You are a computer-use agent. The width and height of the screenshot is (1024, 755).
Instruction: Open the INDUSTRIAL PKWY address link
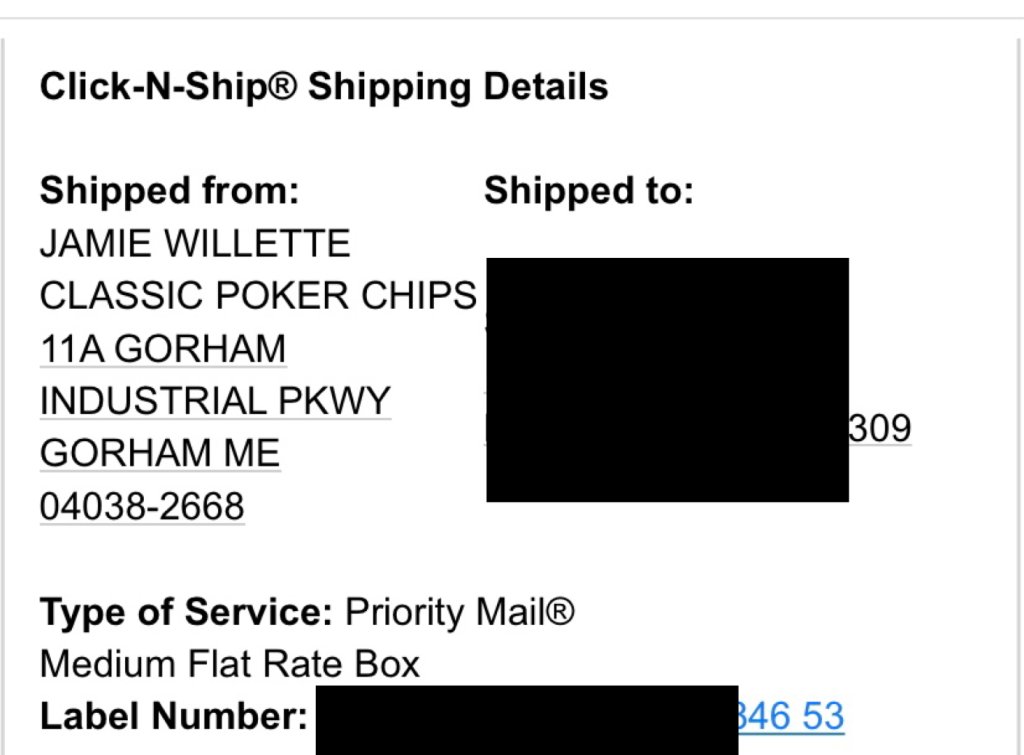coord(215,401)
